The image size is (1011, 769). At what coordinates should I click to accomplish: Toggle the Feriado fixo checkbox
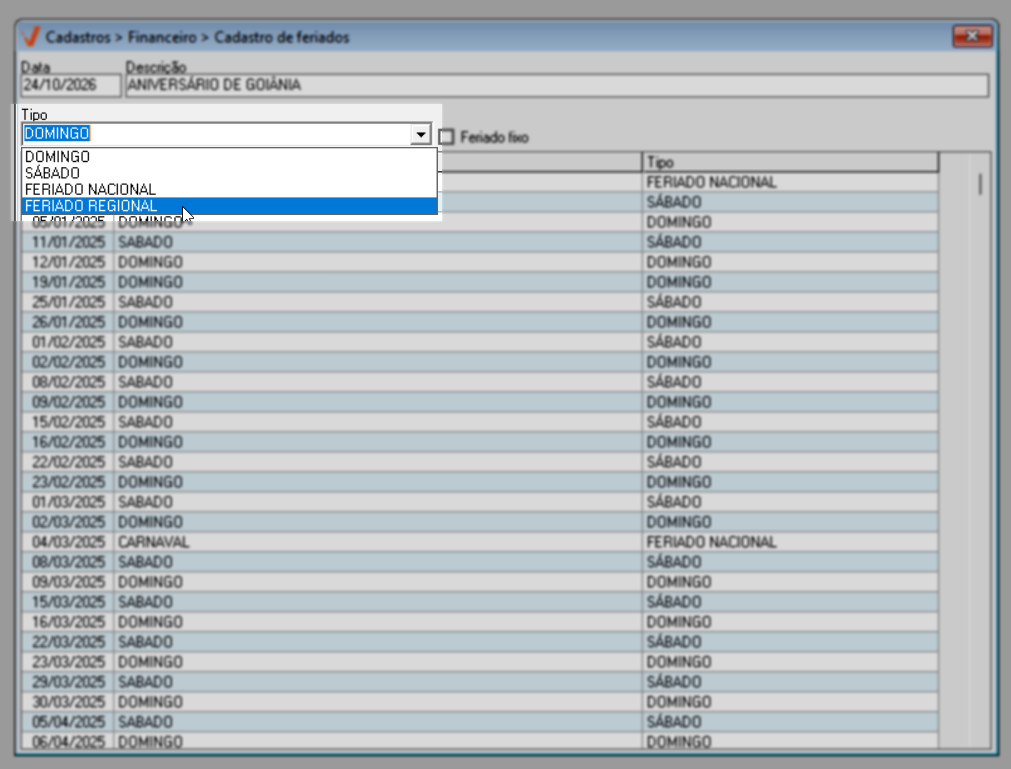tap(446, 137)
